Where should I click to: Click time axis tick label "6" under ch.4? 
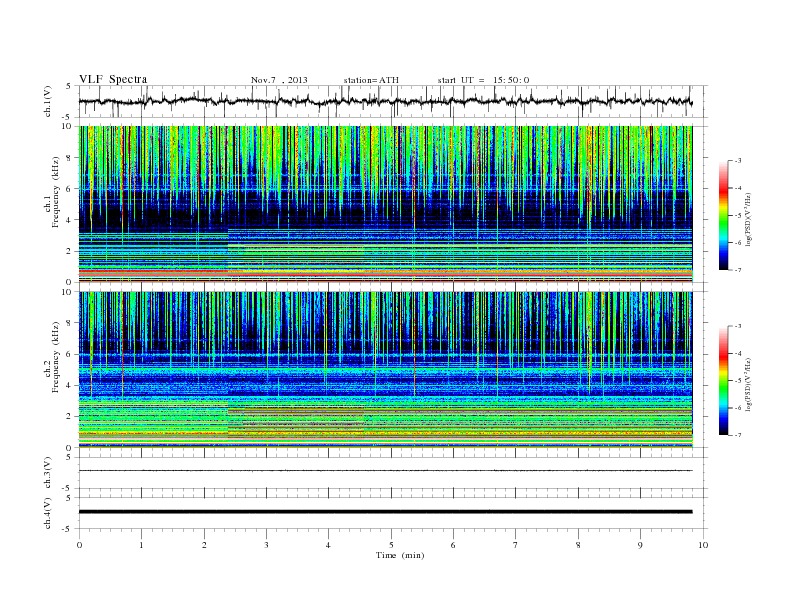(x=453, y=545)
